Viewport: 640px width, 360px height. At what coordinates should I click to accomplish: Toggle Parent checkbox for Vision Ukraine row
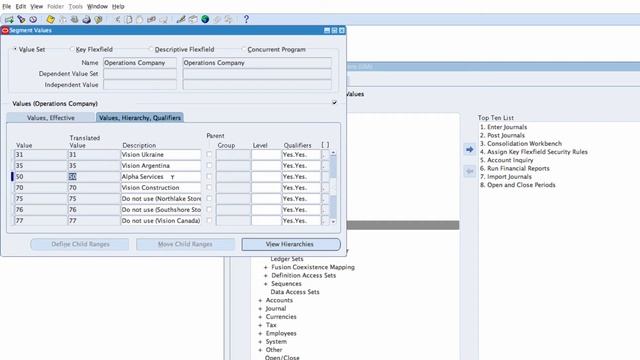(209, 154)
